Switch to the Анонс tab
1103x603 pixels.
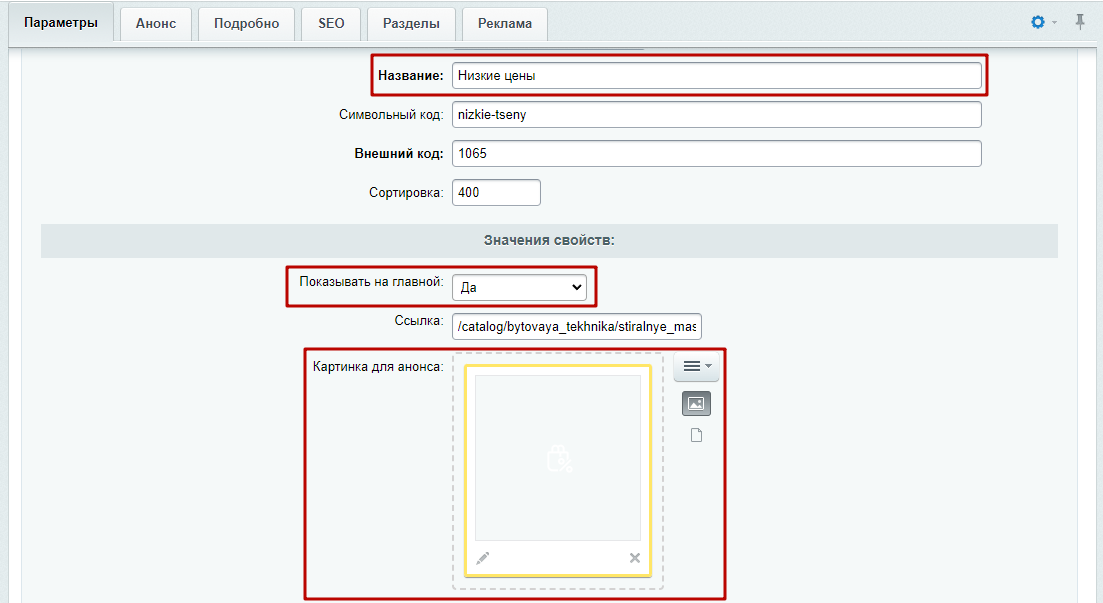(x=155, y=23)
